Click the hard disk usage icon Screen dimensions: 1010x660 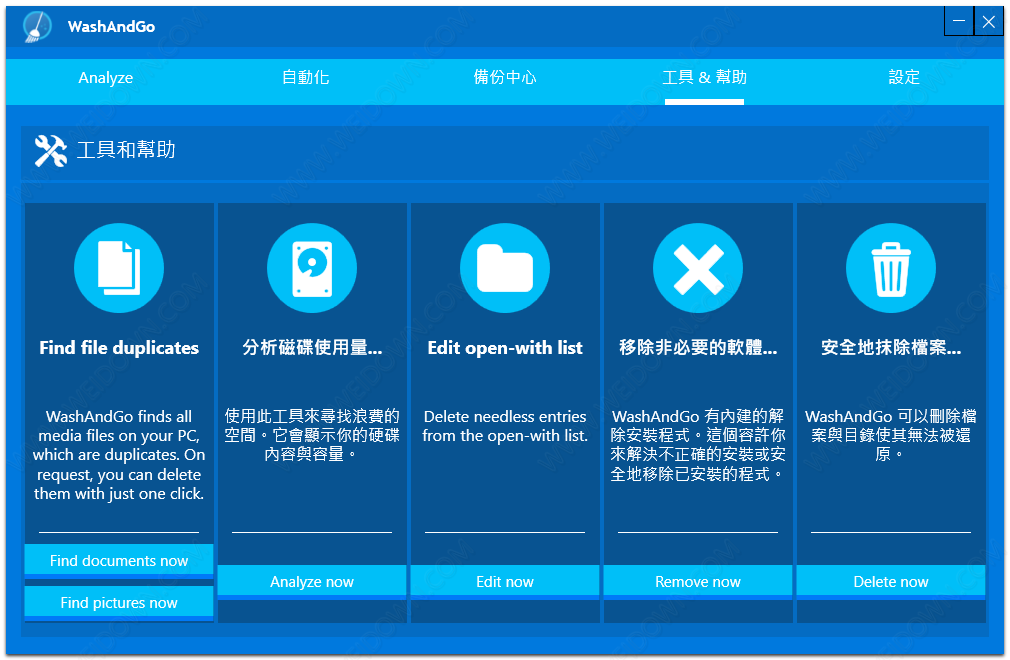coord(312,268)
